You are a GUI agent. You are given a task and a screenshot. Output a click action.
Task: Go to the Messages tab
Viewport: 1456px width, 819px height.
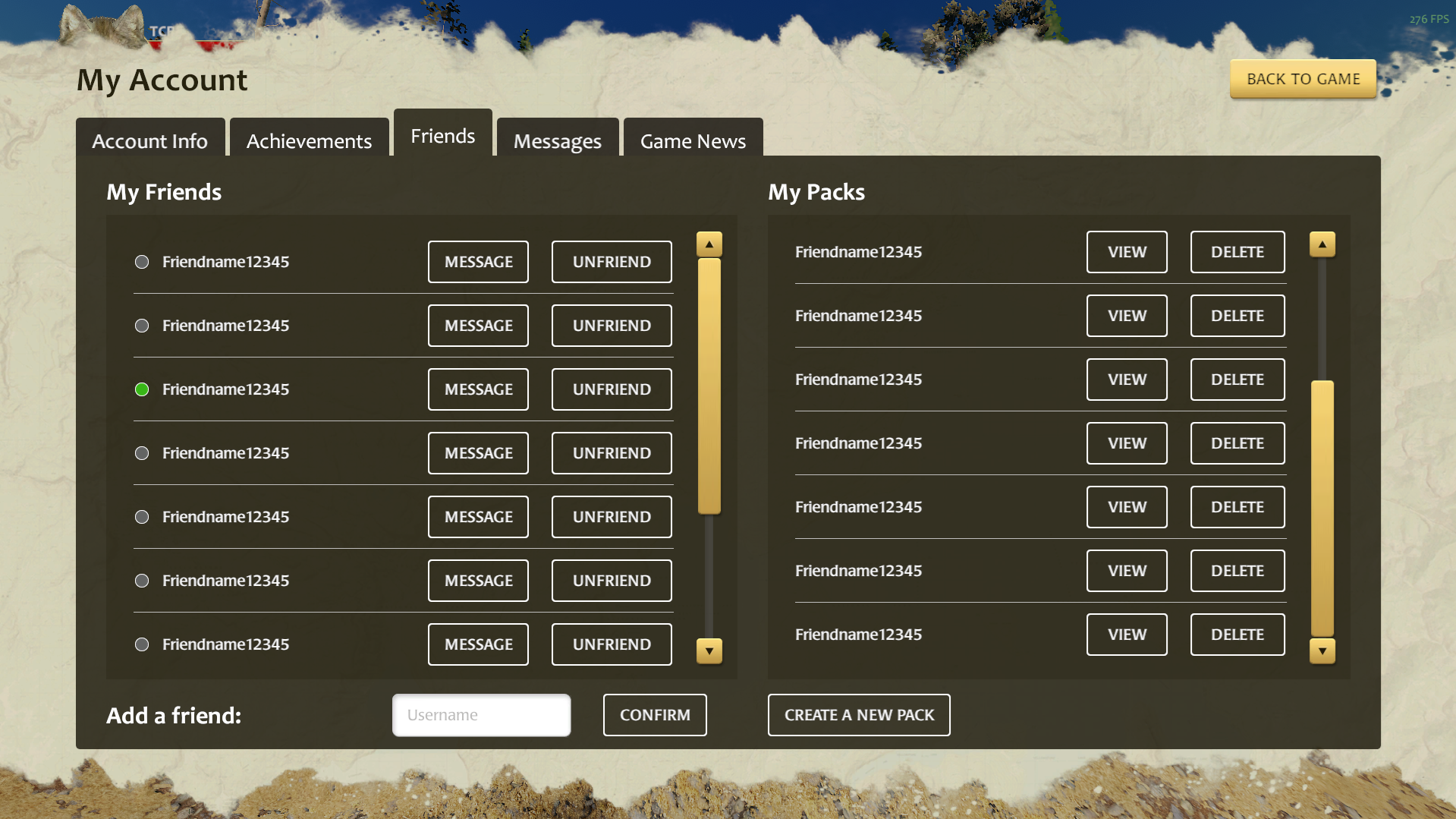[558, 137]
